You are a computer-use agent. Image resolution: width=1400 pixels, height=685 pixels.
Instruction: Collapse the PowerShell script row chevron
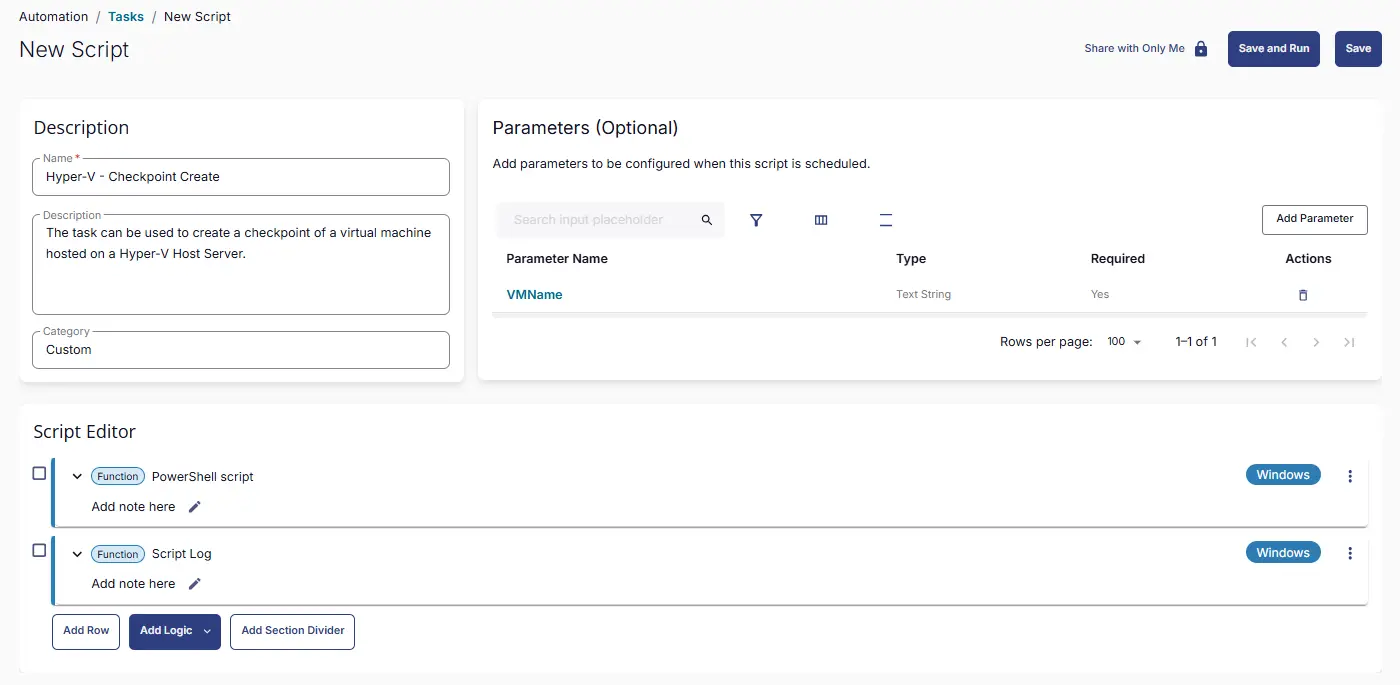pyautogui.click(x=77, y=477)
